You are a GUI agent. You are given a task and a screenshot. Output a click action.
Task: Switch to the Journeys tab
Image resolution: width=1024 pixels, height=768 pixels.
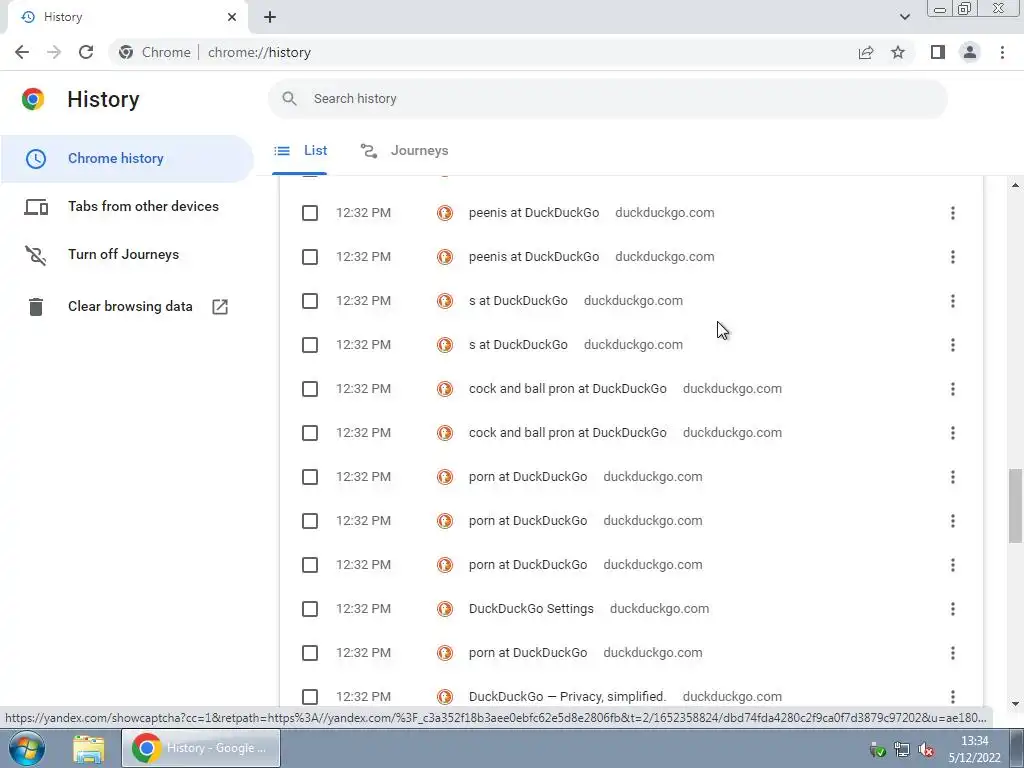click(x=404, y=151)
